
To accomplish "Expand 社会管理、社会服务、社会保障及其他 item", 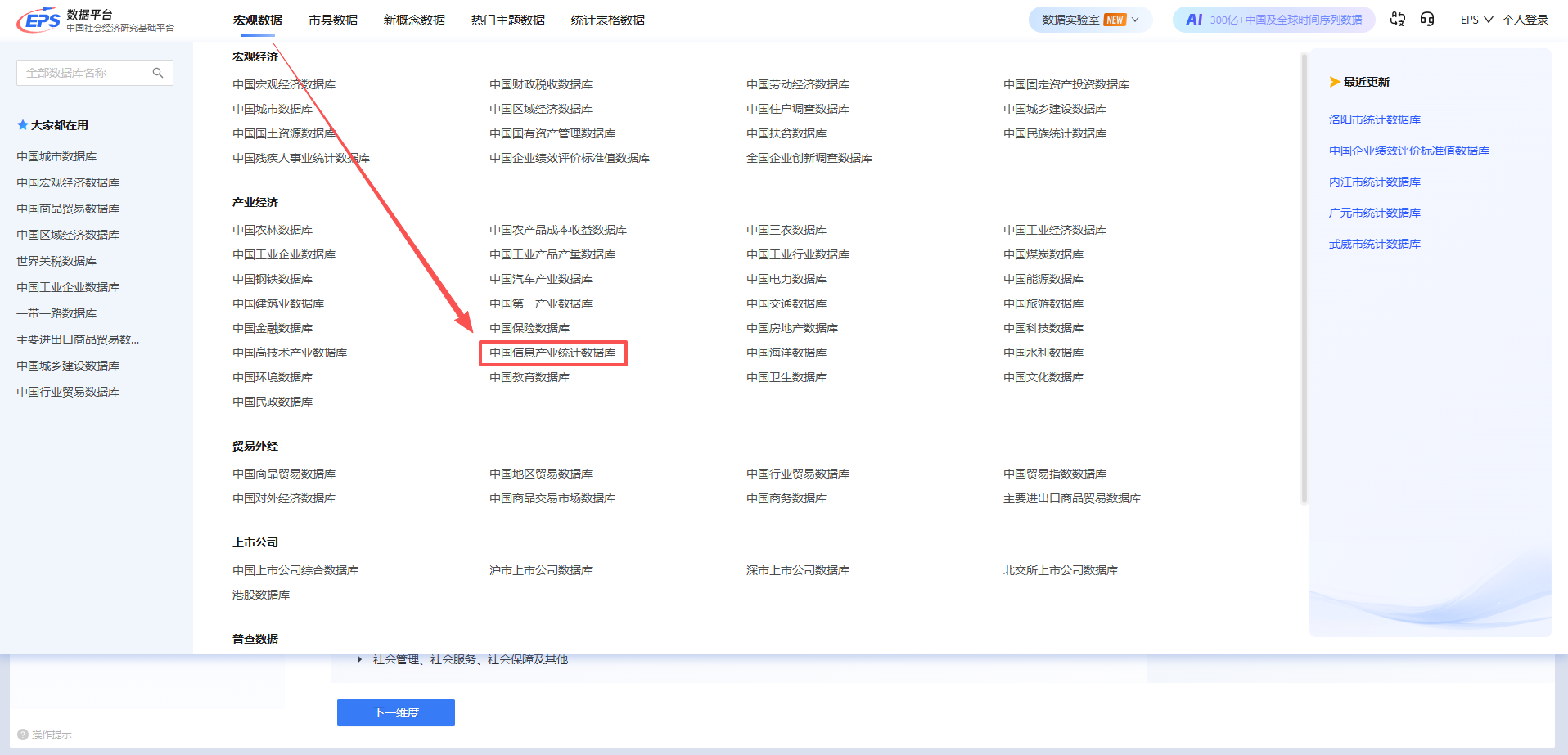I will click(358, 659).
